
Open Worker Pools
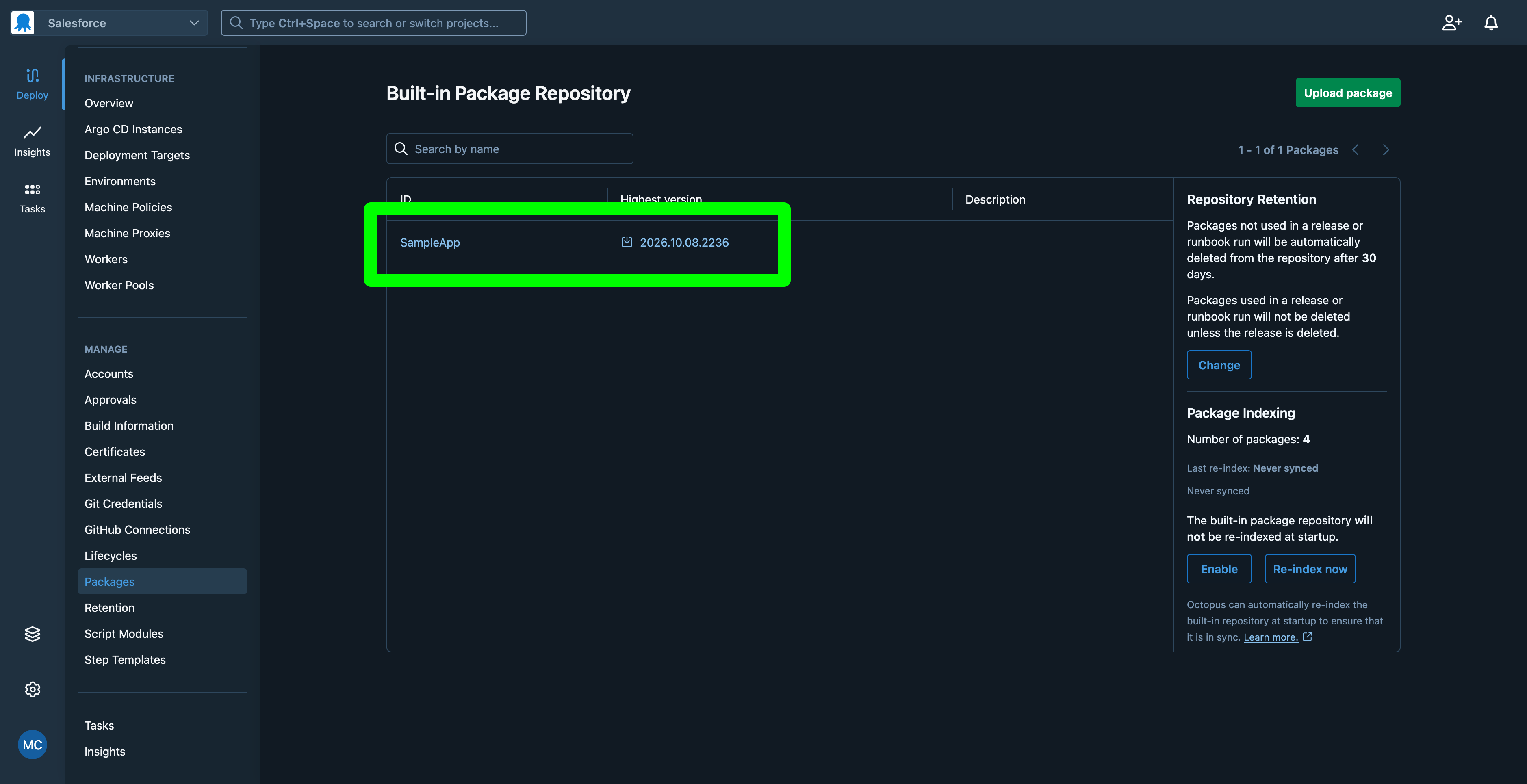click(119, 285)
